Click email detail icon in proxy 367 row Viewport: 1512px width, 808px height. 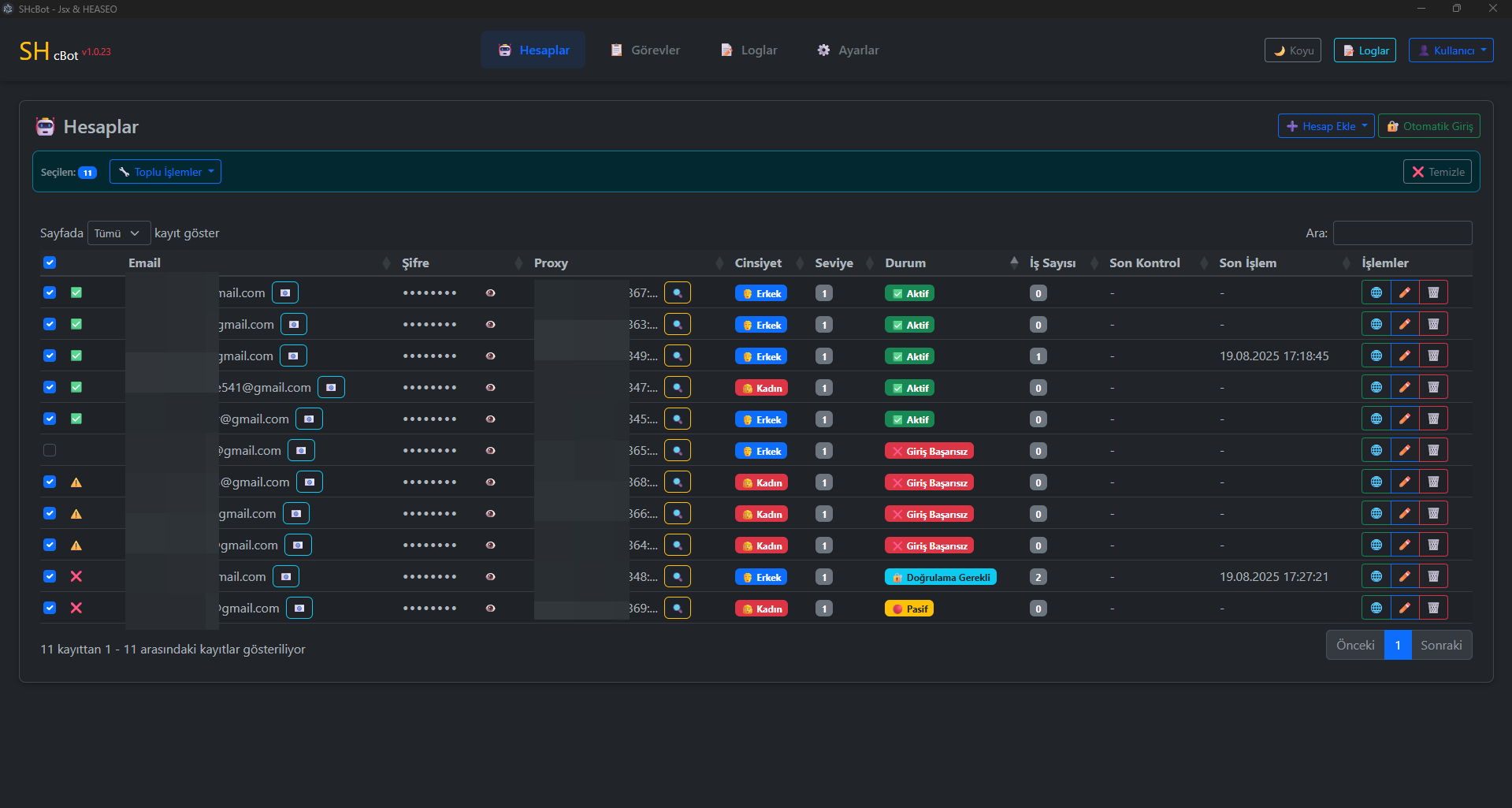pos(285,292)
